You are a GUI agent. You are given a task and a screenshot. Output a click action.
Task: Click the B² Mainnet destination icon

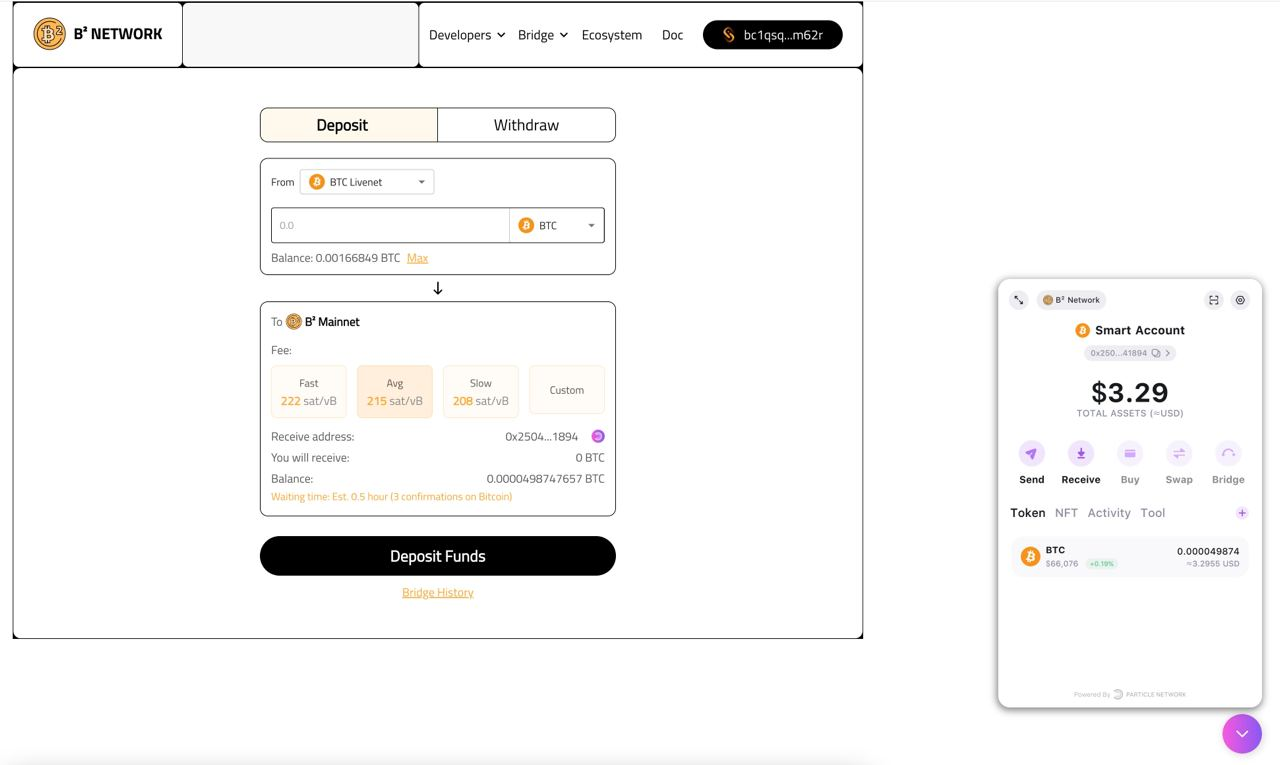294,322
